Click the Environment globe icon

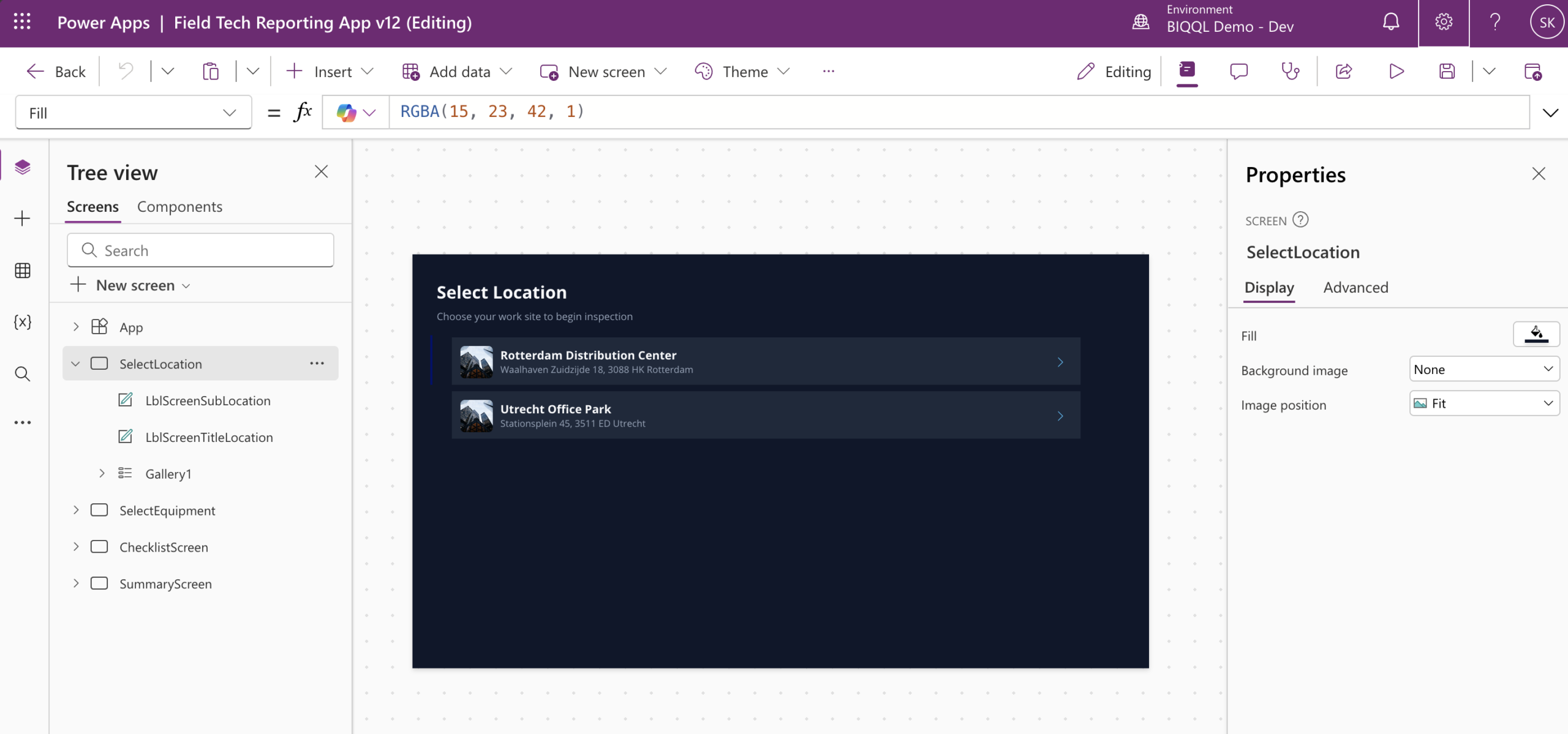(1140, 22)
